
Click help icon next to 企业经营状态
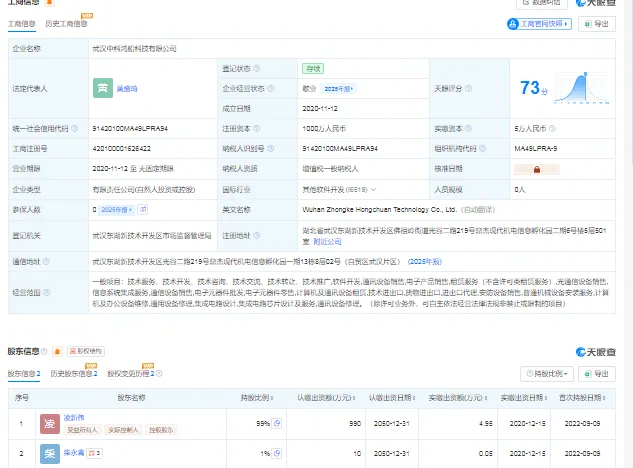[x=270, y=88]
